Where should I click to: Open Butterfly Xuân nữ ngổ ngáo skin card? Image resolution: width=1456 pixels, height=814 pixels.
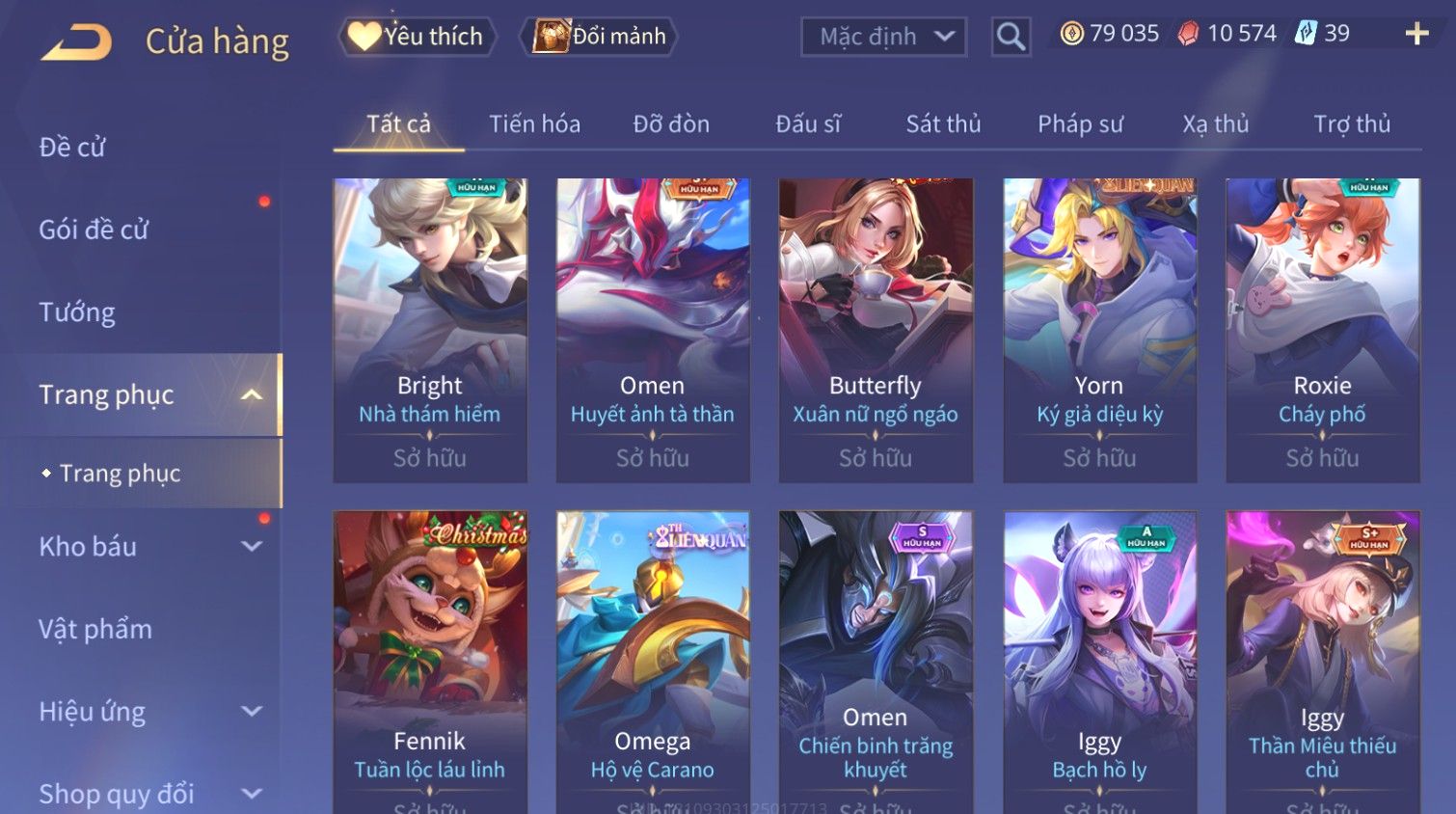pyautogui.click(x=876, y=330)
